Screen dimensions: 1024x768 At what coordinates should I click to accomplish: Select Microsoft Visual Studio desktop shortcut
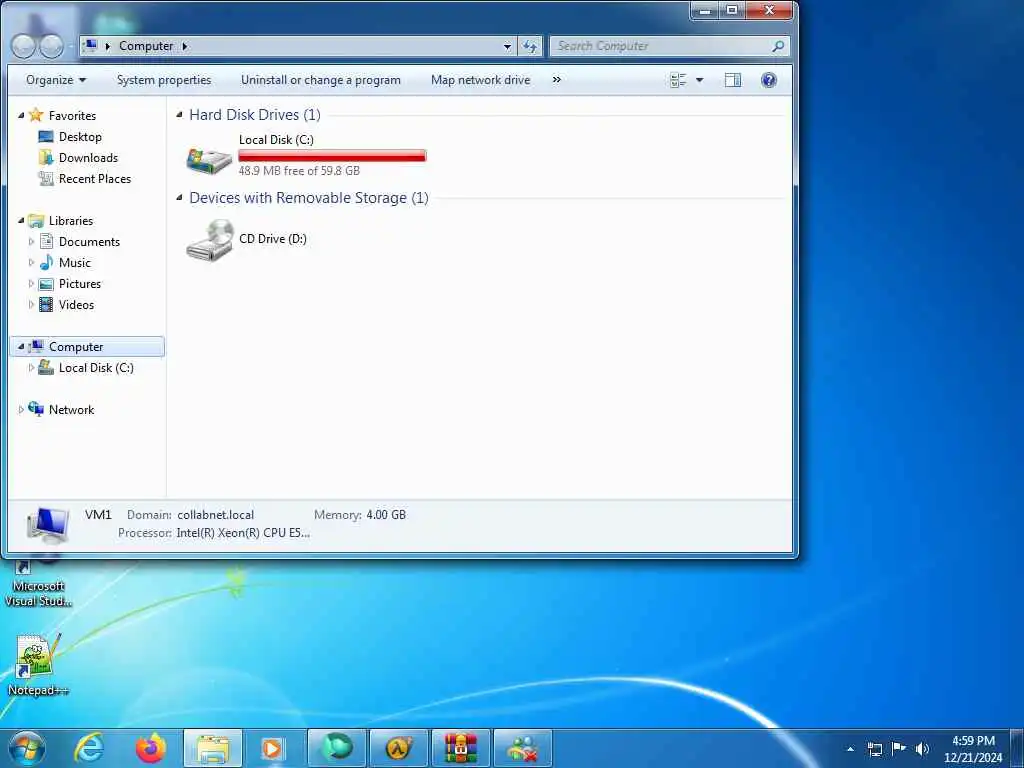(38, 583)
